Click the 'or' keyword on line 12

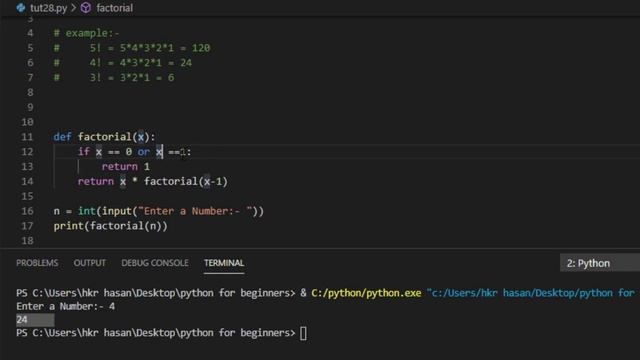point(144,152)
